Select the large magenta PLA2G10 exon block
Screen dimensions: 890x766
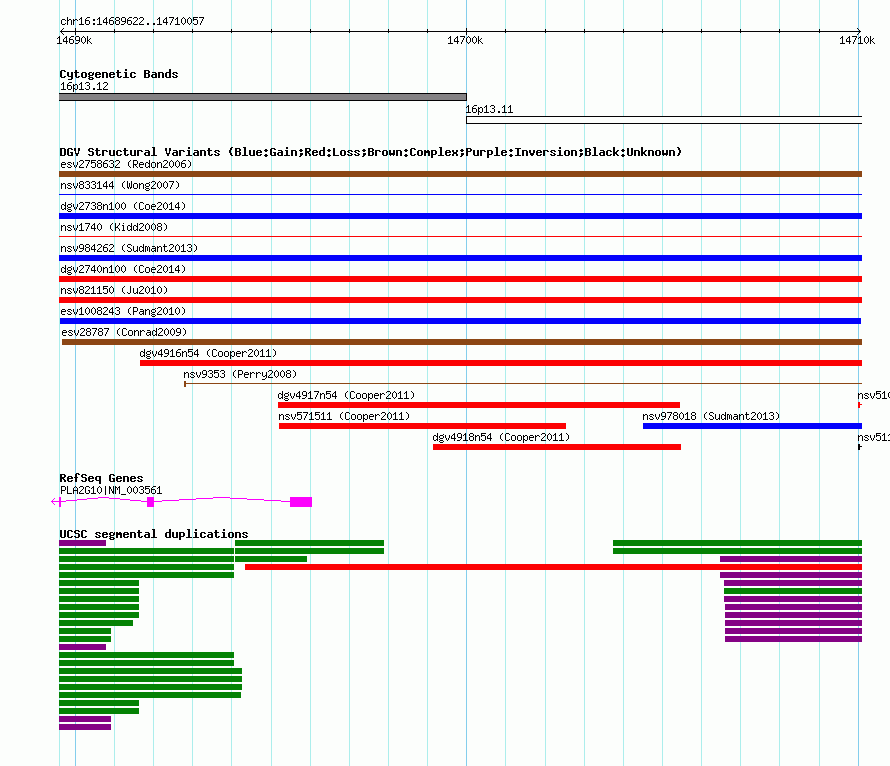coord(301,502)
